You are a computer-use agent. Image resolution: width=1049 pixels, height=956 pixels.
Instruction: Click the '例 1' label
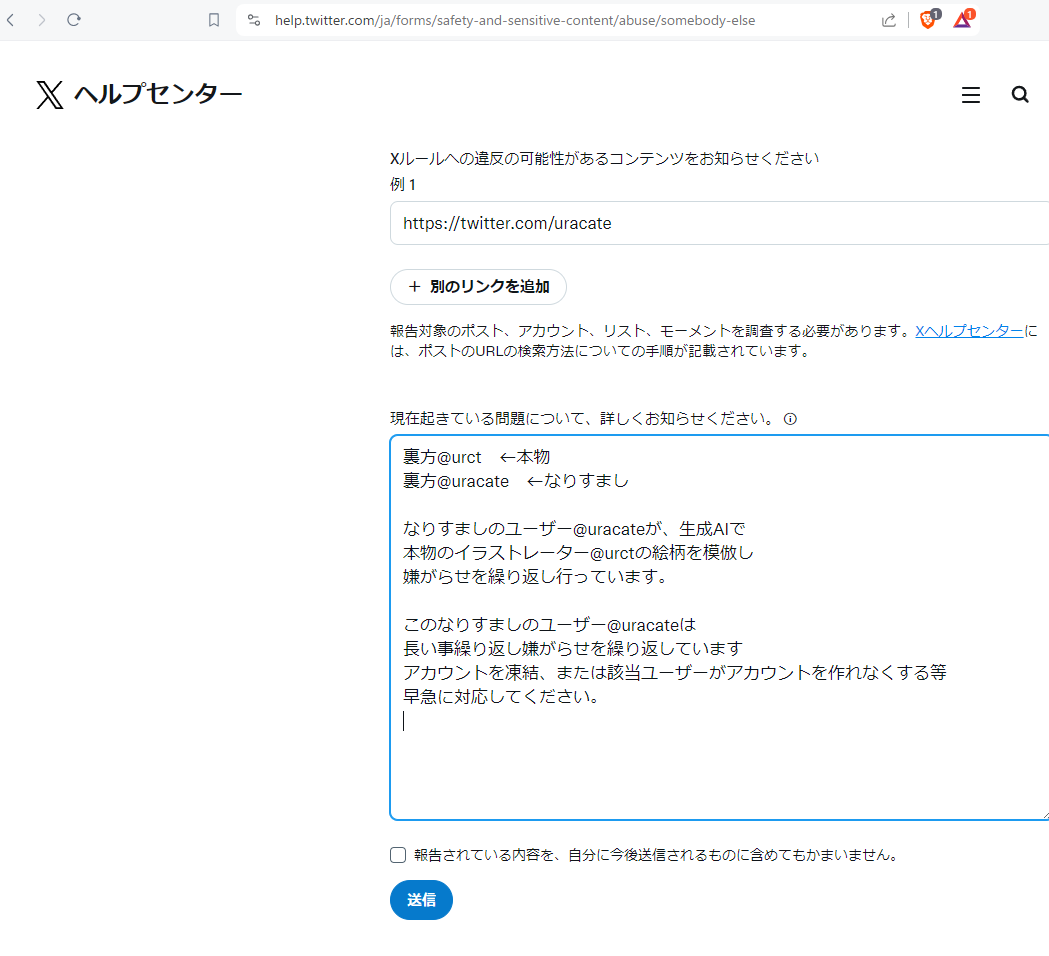pos(403,185)
